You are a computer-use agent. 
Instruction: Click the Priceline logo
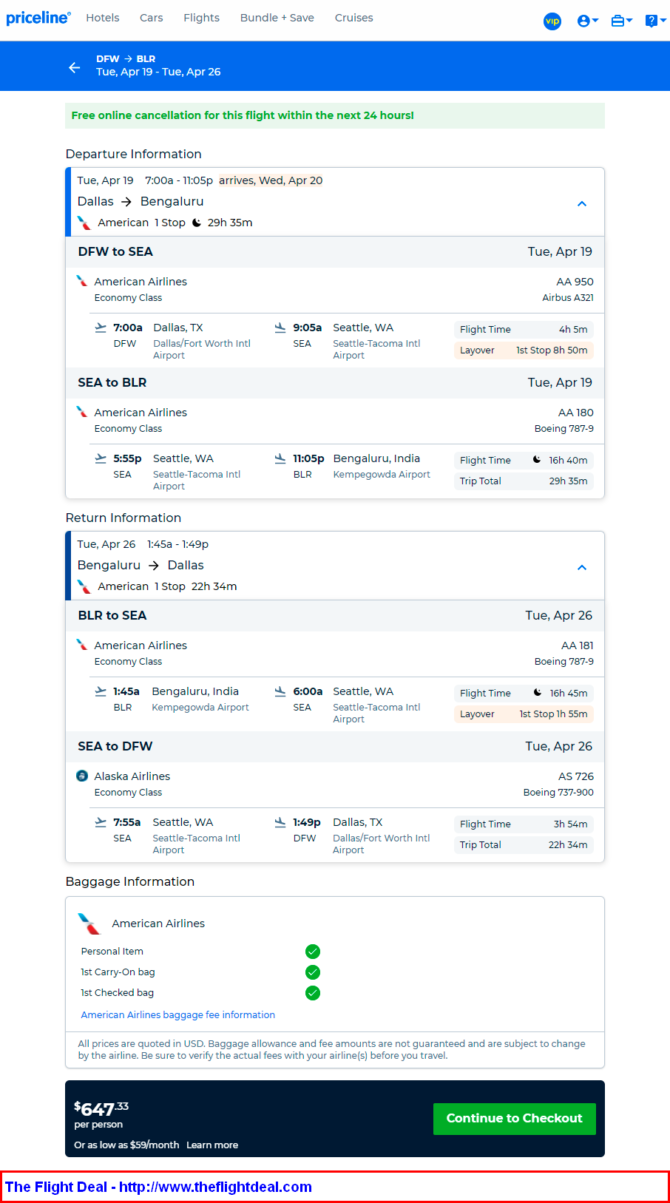[x=38, y=18]
